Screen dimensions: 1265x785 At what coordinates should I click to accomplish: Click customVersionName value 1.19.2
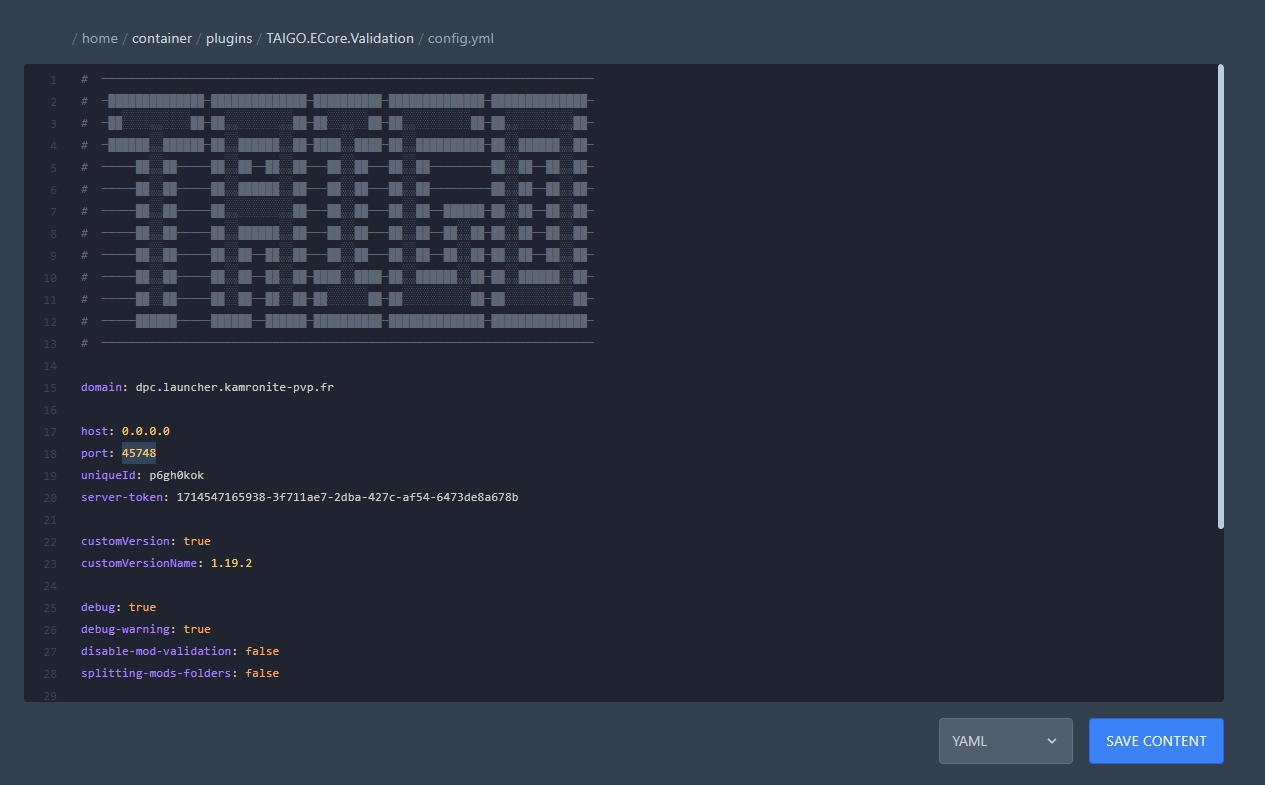pos(231,563)
